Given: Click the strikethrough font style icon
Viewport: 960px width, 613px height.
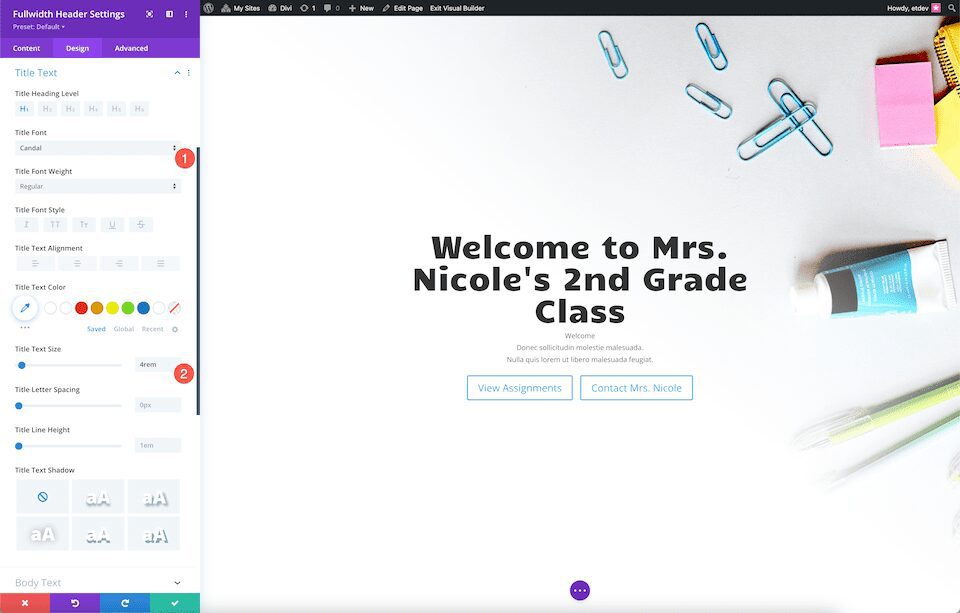Looking at the screenshot, I should pos(141,225).
